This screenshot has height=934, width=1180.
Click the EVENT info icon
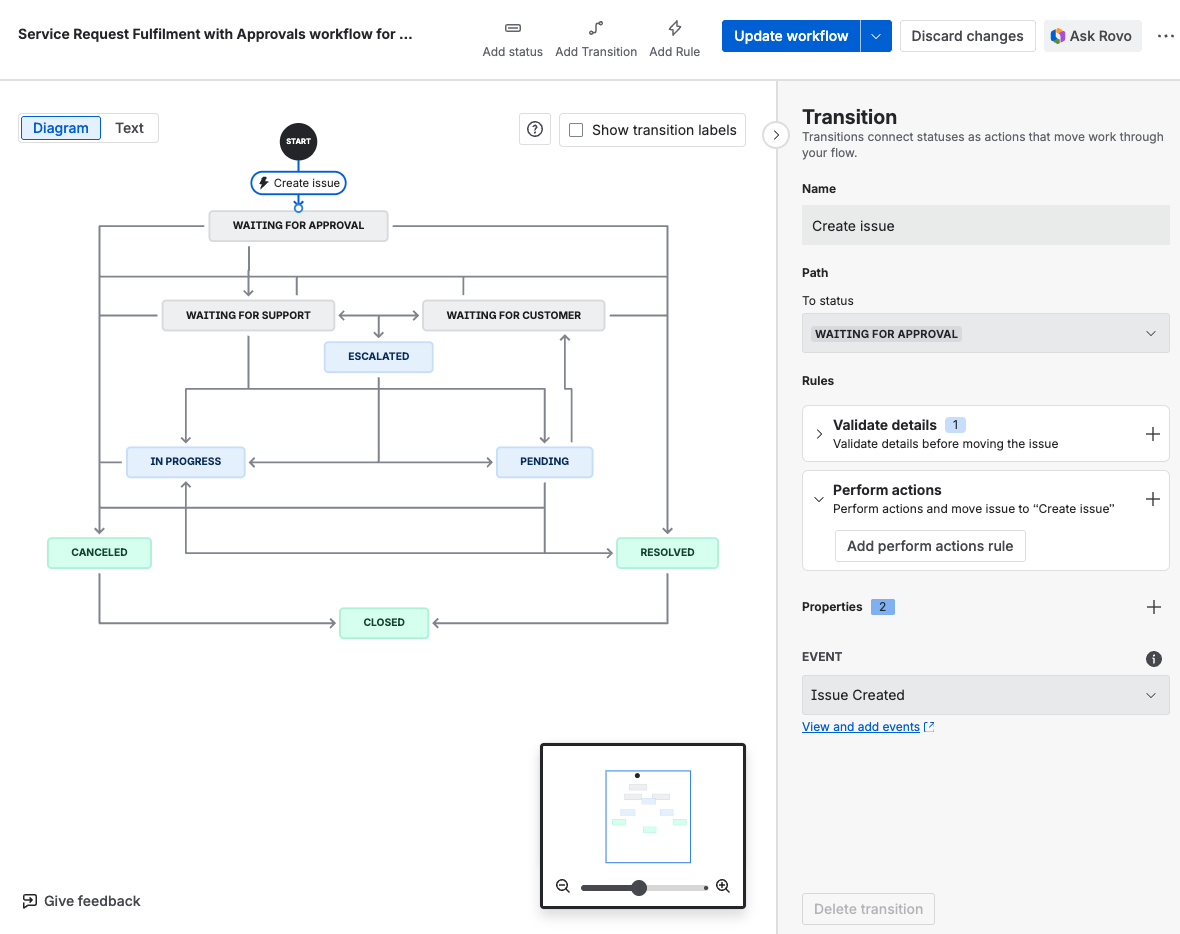click(x=1153, y=658)
